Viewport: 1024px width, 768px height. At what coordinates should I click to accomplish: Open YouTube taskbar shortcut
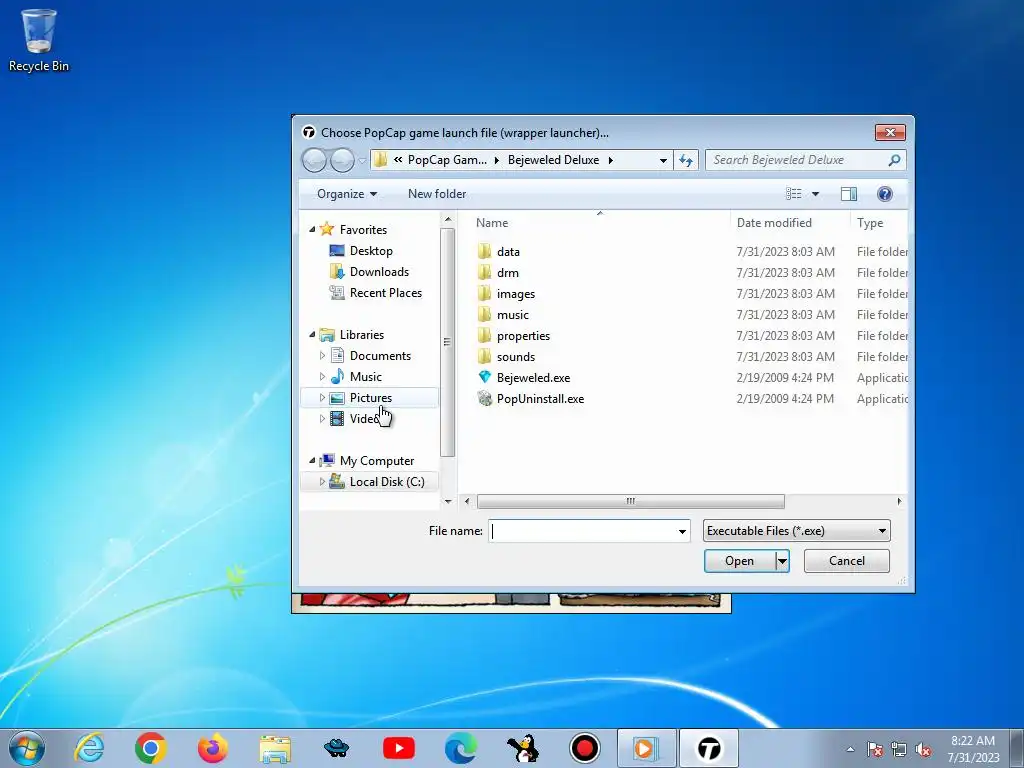pos(399,748)
